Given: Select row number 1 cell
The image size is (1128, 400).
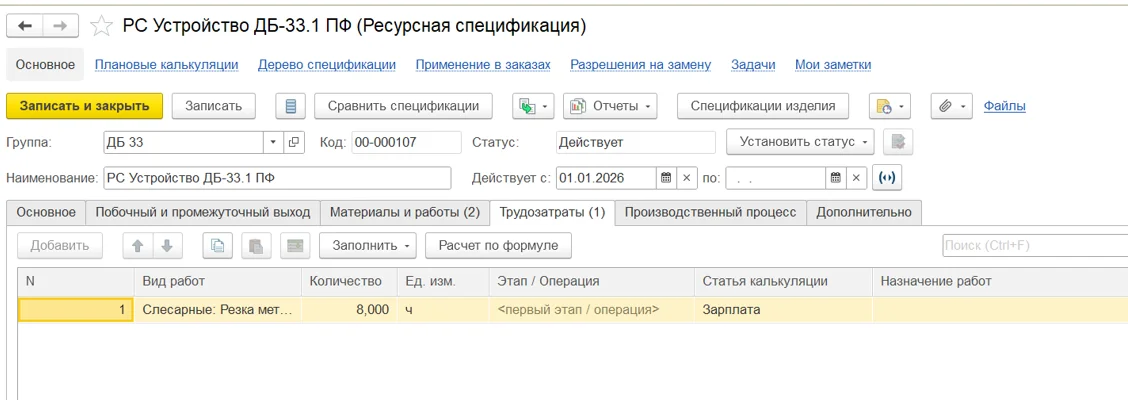Looking at the screenshot, I should 76,310.
